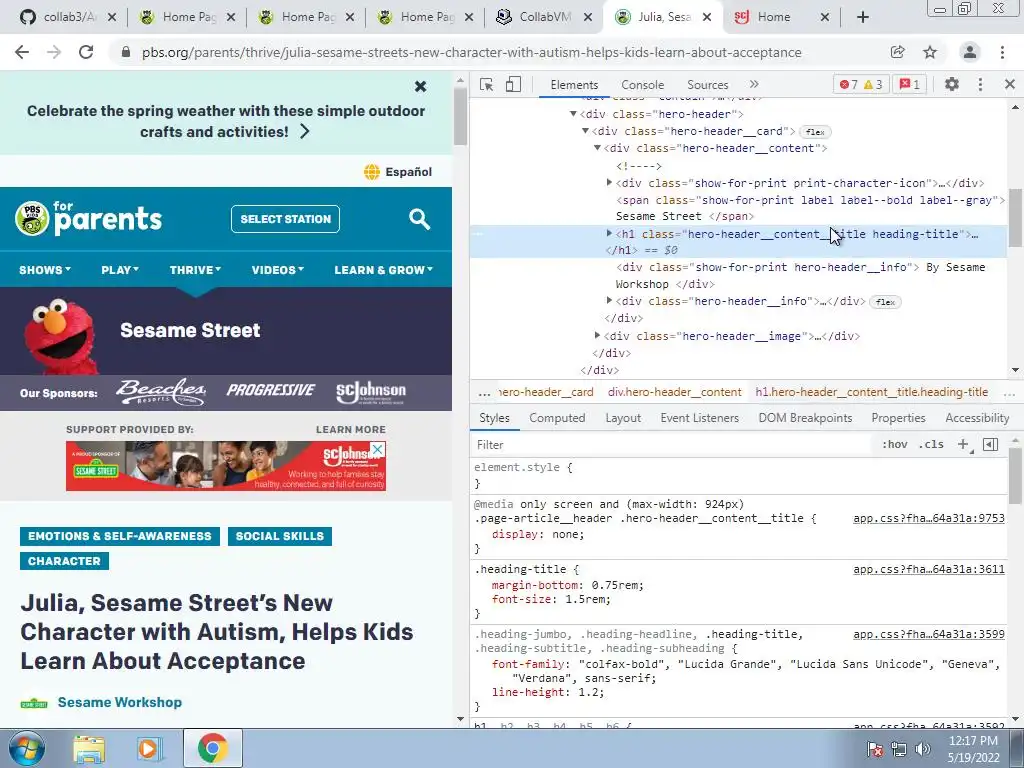The width and height of the screenshot is (1024, 768).
Task: Open the THRIVE dropdown menu
Action: pyautogui.click(x=195, y=270)
